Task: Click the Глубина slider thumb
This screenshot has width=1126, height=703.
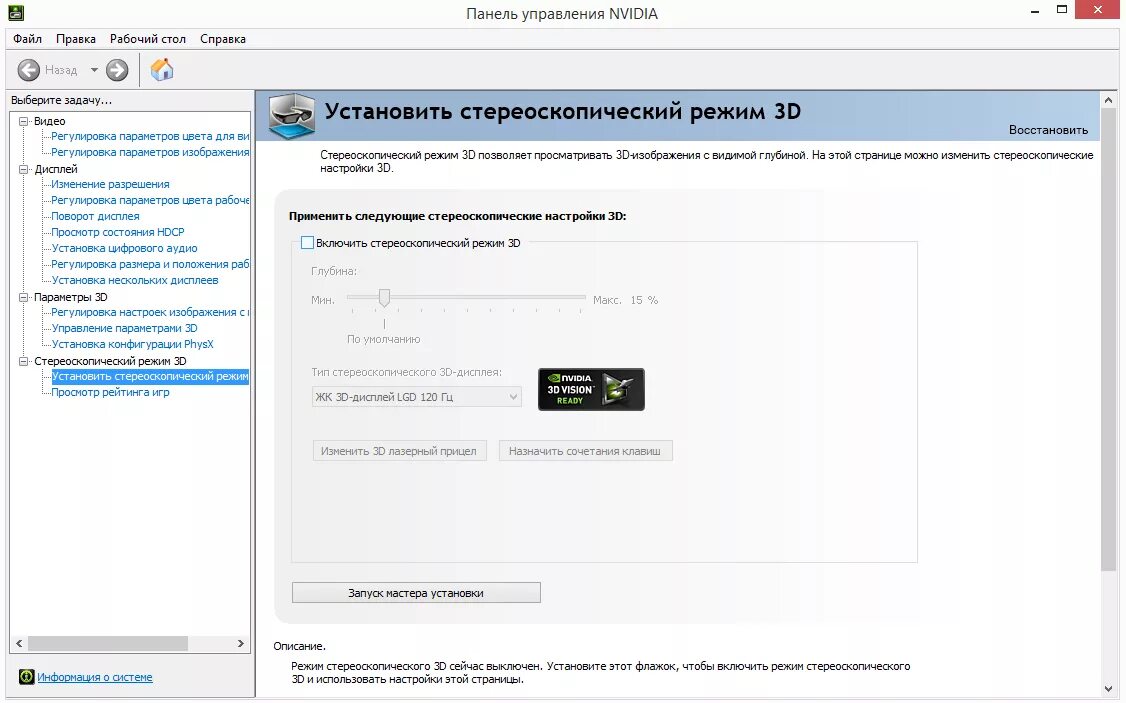Action: click(384, 297)
